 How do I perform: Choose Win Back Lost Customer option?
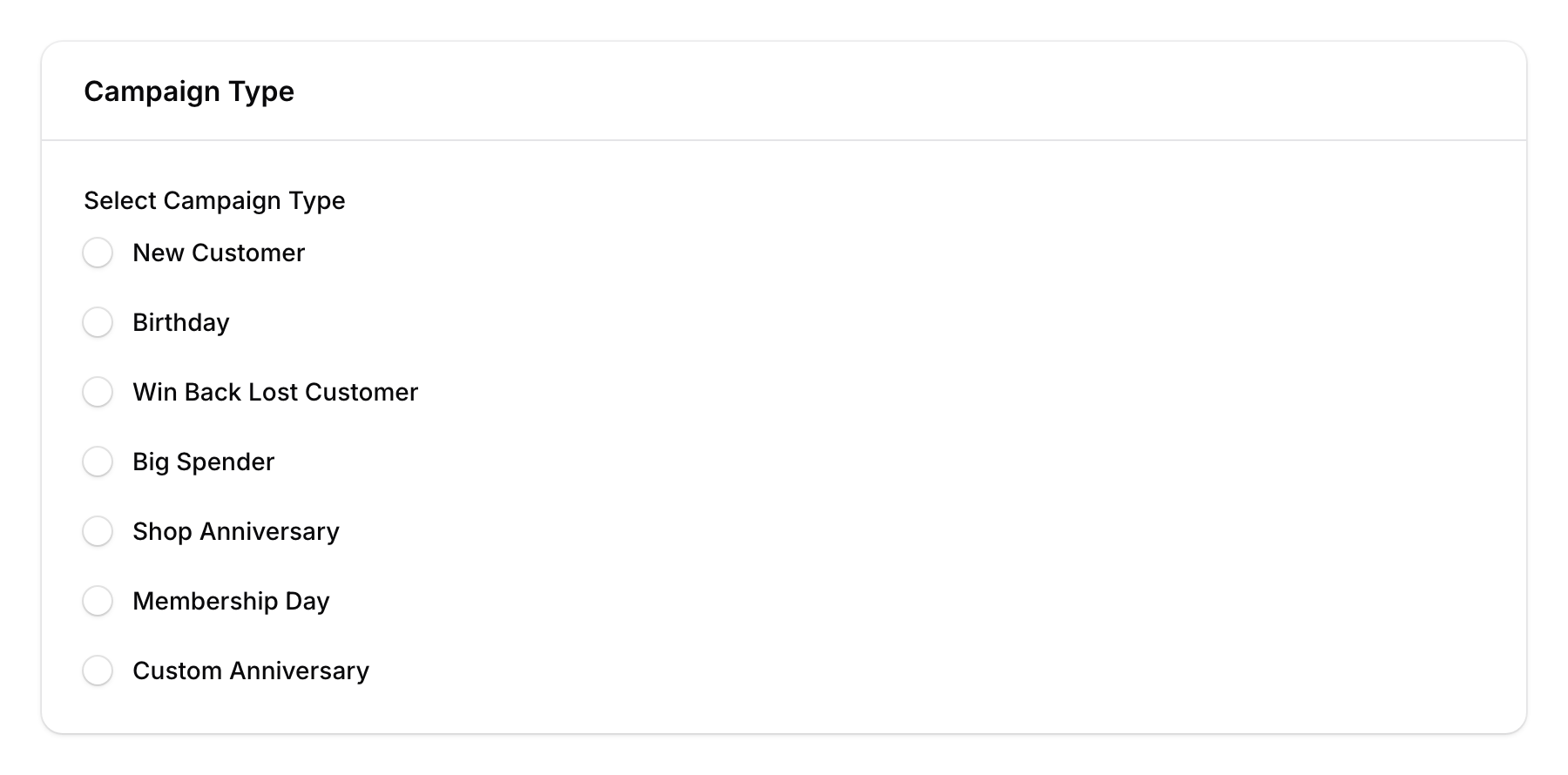tap(98, 392)
